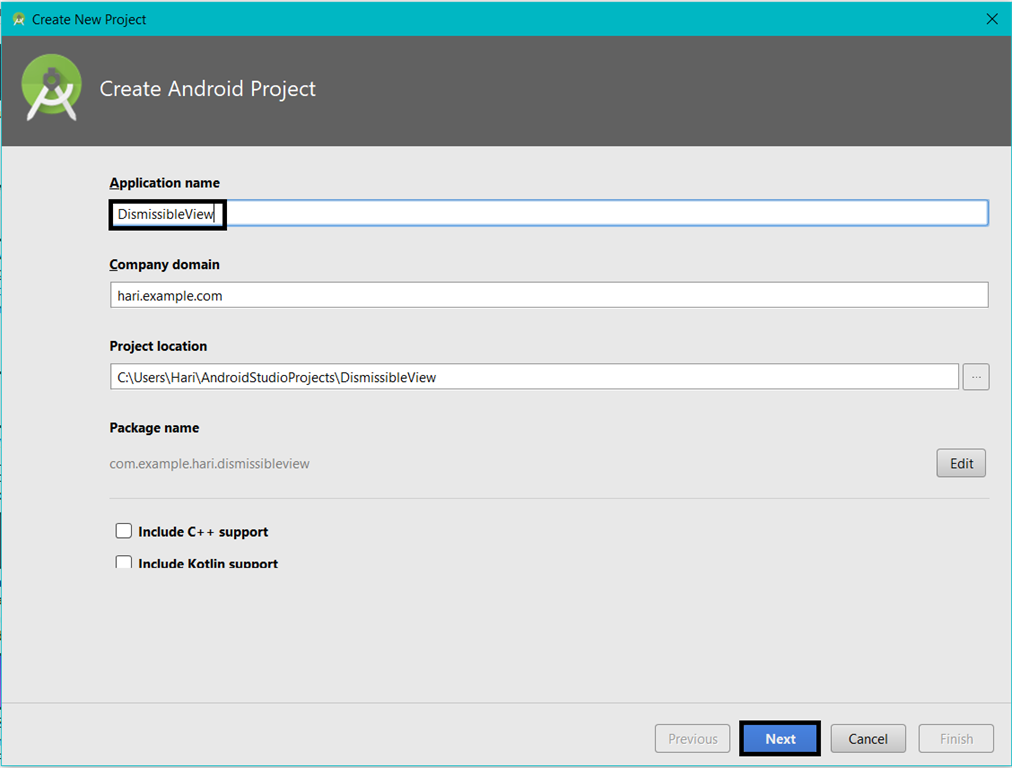Click the Next button
The width and height of the screenshot is (1012, 768).
[x=780, y=738]
